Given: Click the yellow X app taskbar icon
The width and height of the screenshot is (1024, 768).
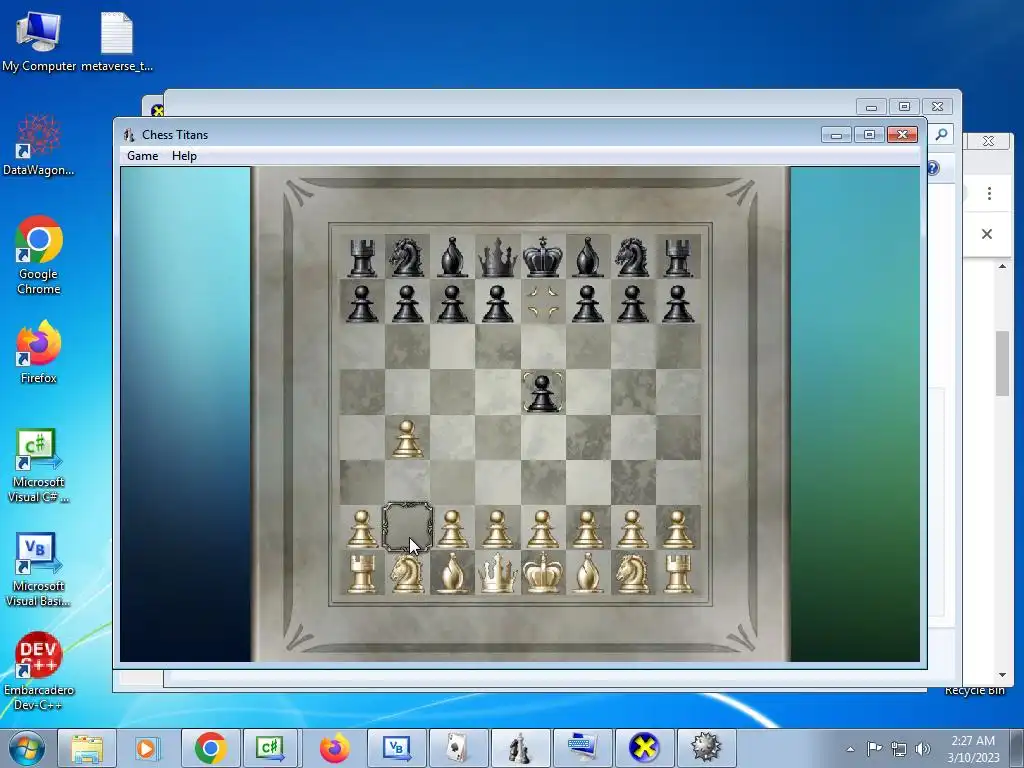Looking at the screenshot, I should (644, 748).
